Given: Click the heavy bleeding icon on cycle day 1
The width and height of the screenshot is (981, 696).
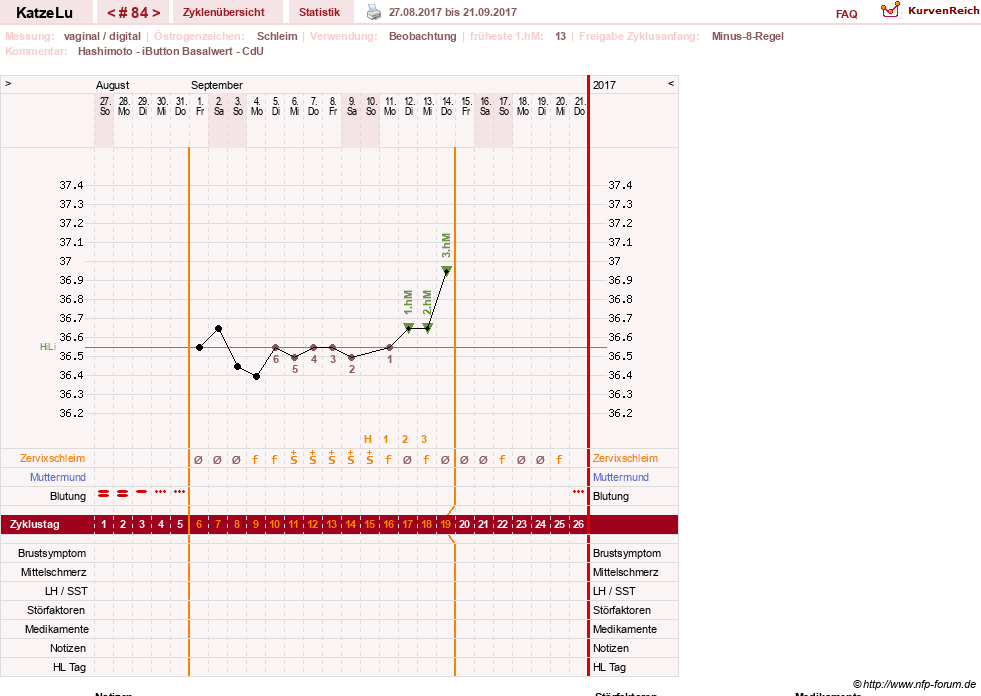Looking at the screenshot, I should coord(104,493).
